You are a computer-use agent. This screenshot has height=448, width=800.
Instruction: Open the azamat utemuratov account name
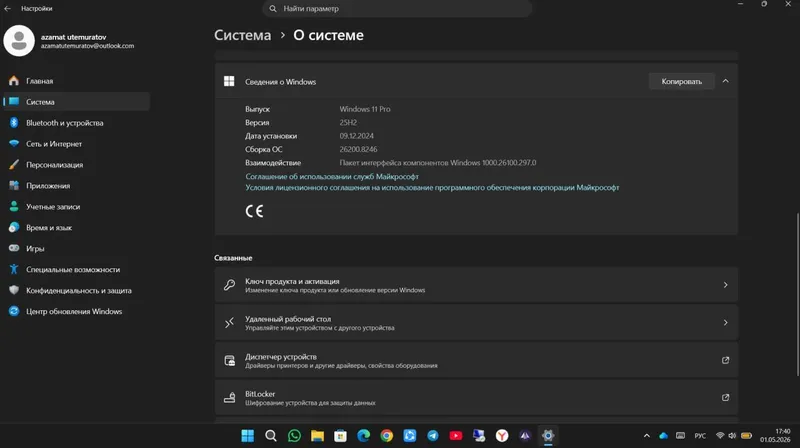[73, 37]
